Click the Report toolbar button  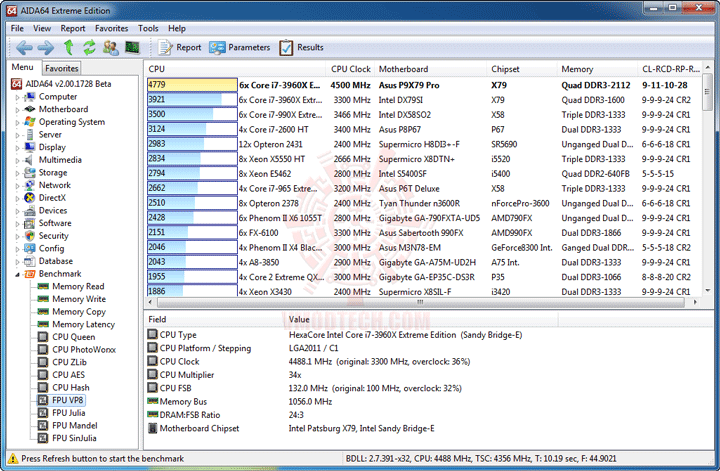coord(180,47)
